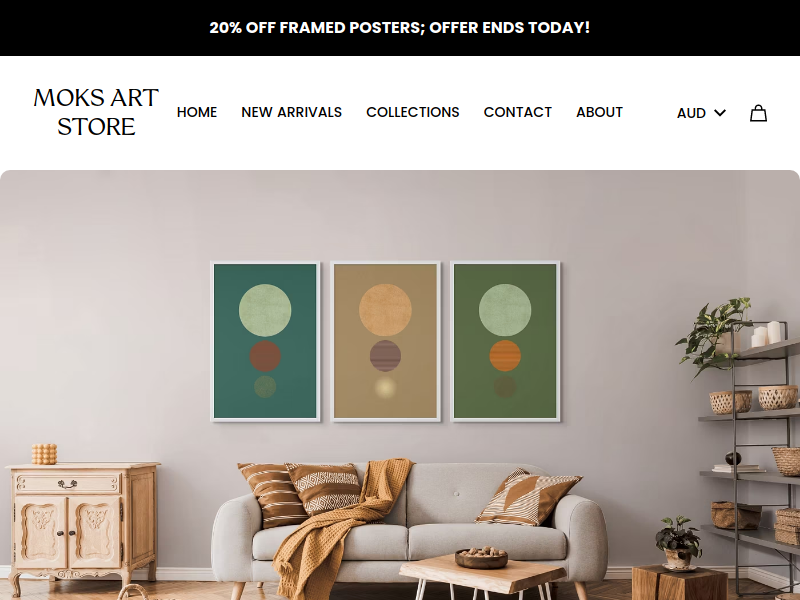Click the MOKS ART STORE logo
Viewport: 800px width, 600px height.
coord(96,112)
